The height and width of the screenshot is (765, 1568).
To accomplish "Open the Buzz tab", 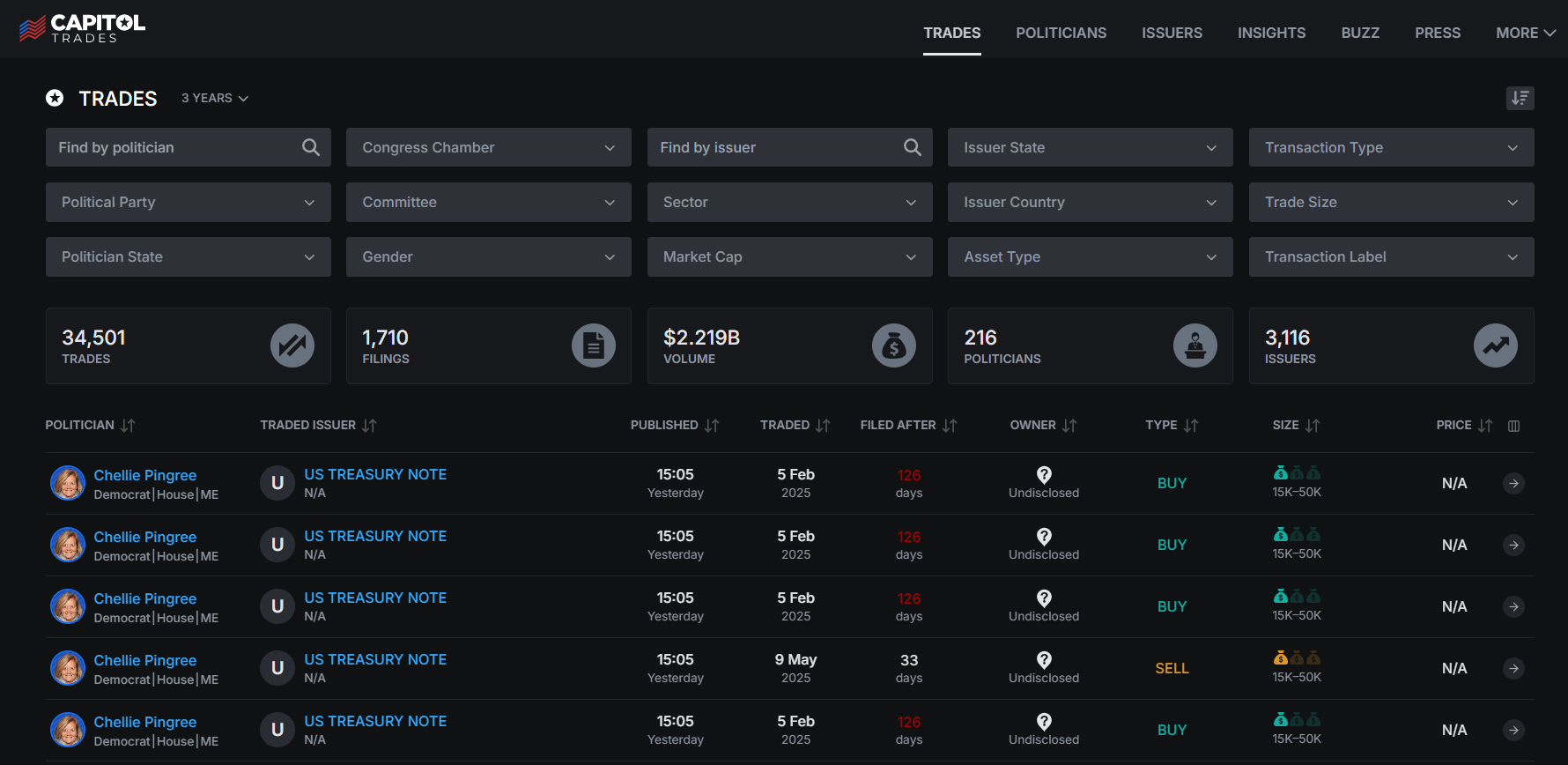I will click(1361, 33).
